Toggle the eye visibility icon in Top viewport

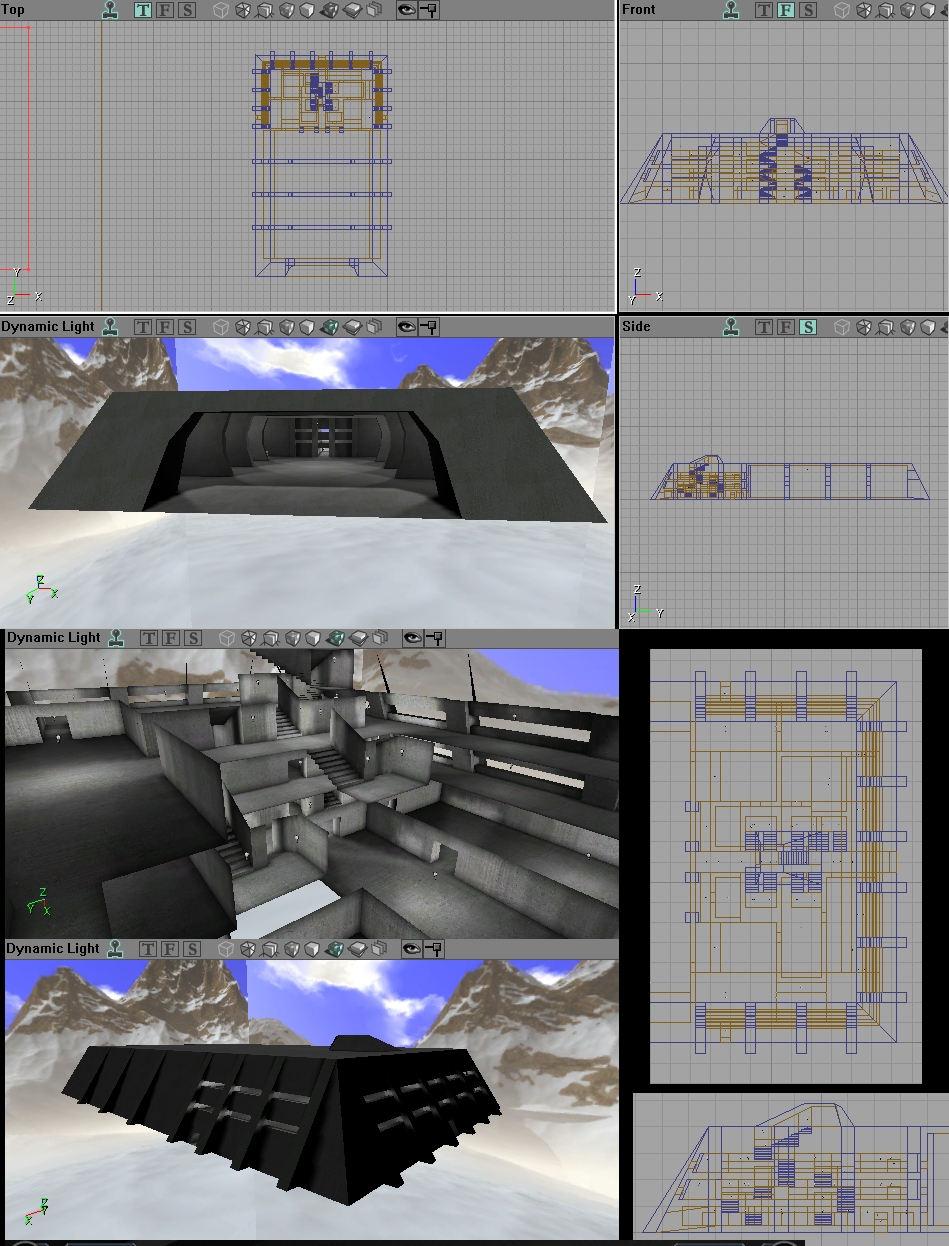406,10
